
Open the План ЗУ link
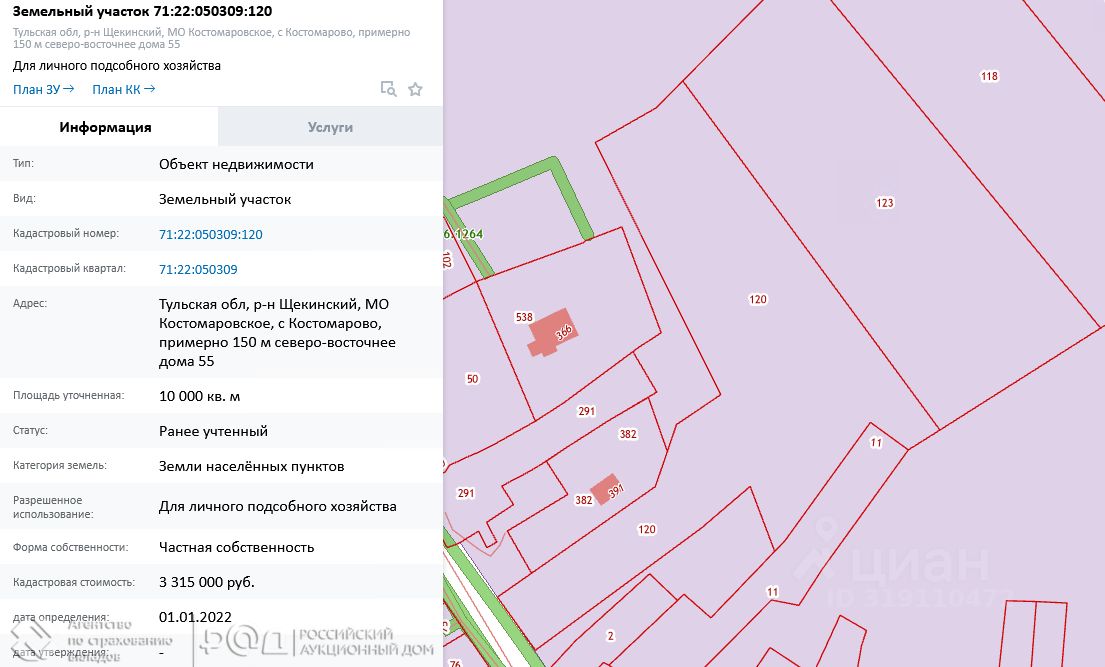click(x=44, y=90)
